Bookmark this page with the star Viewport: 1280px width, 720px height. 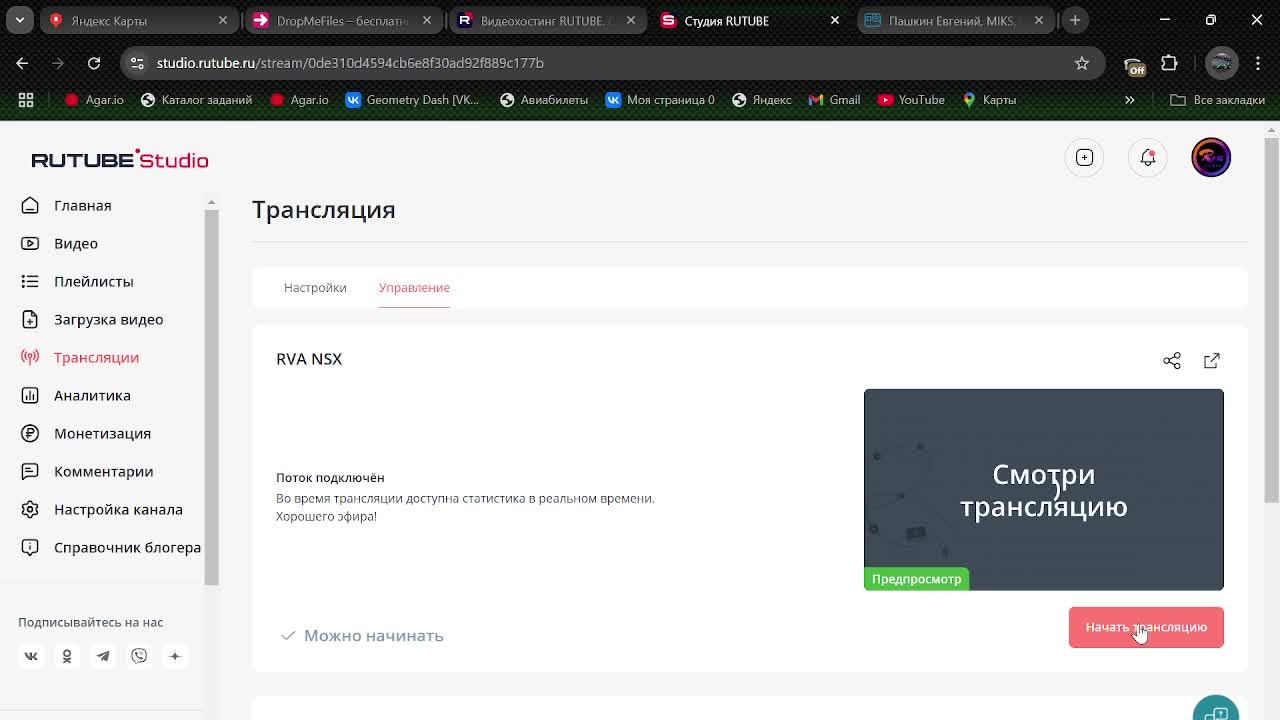pos(1082,63)
